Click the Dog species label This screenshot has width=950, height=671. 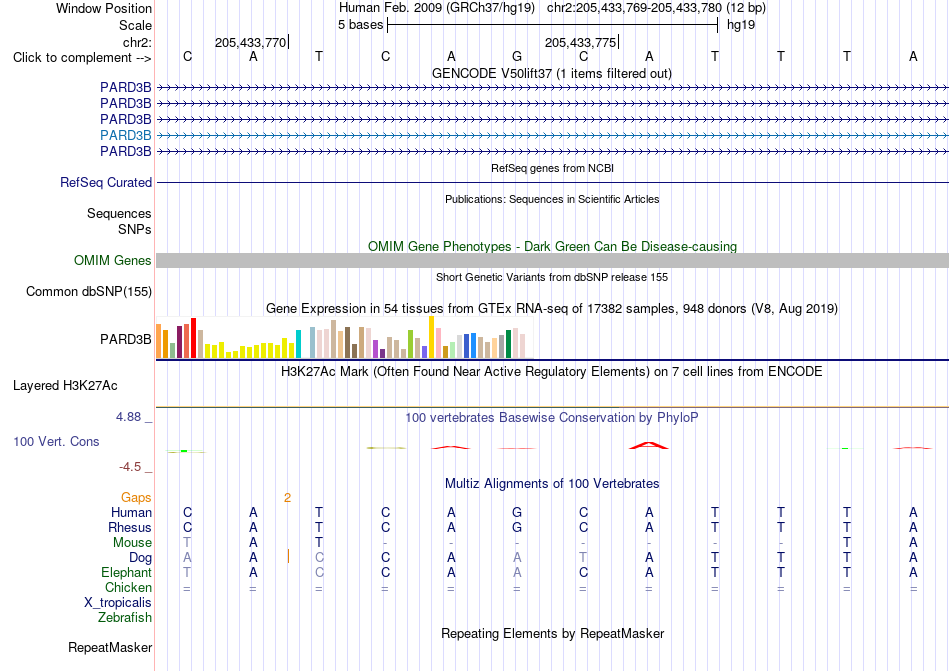coord(140,557)
